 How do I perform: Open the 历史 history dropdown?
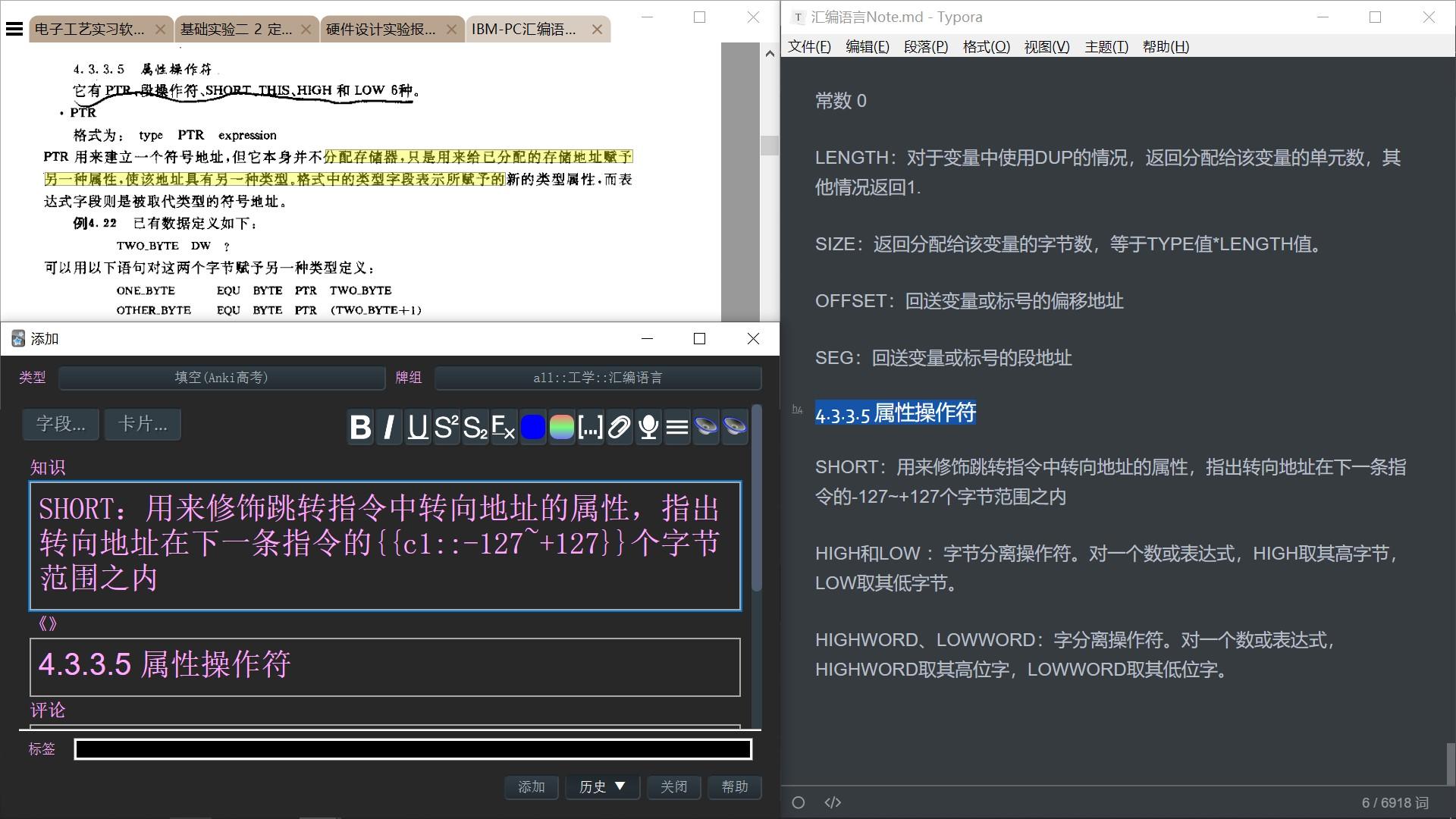click(x=602, y=787)
